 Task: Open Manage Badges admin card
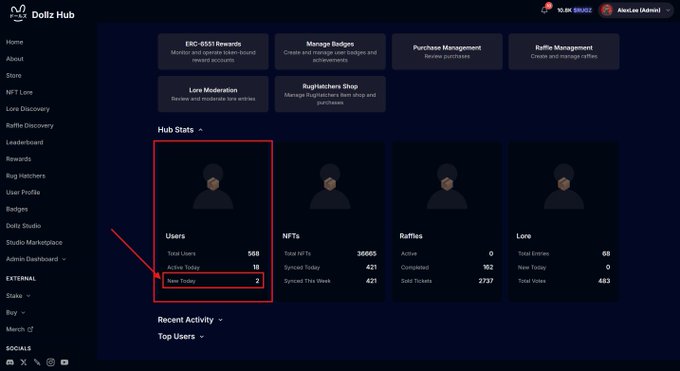[330, 52]
